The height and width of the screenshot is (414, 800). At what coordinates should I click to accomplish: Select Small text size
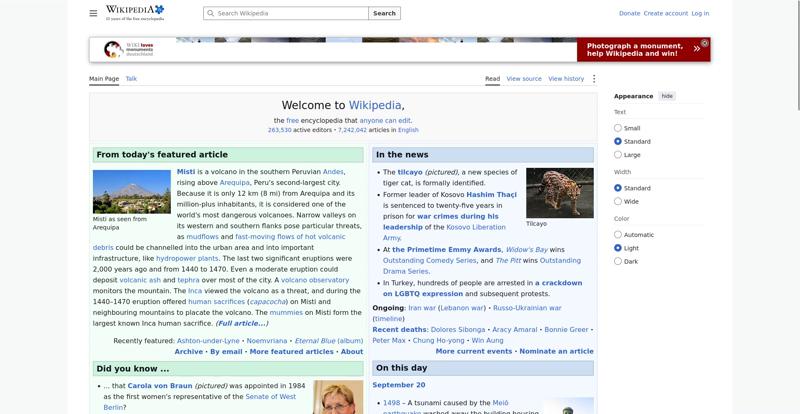click(x=618, y=128)
